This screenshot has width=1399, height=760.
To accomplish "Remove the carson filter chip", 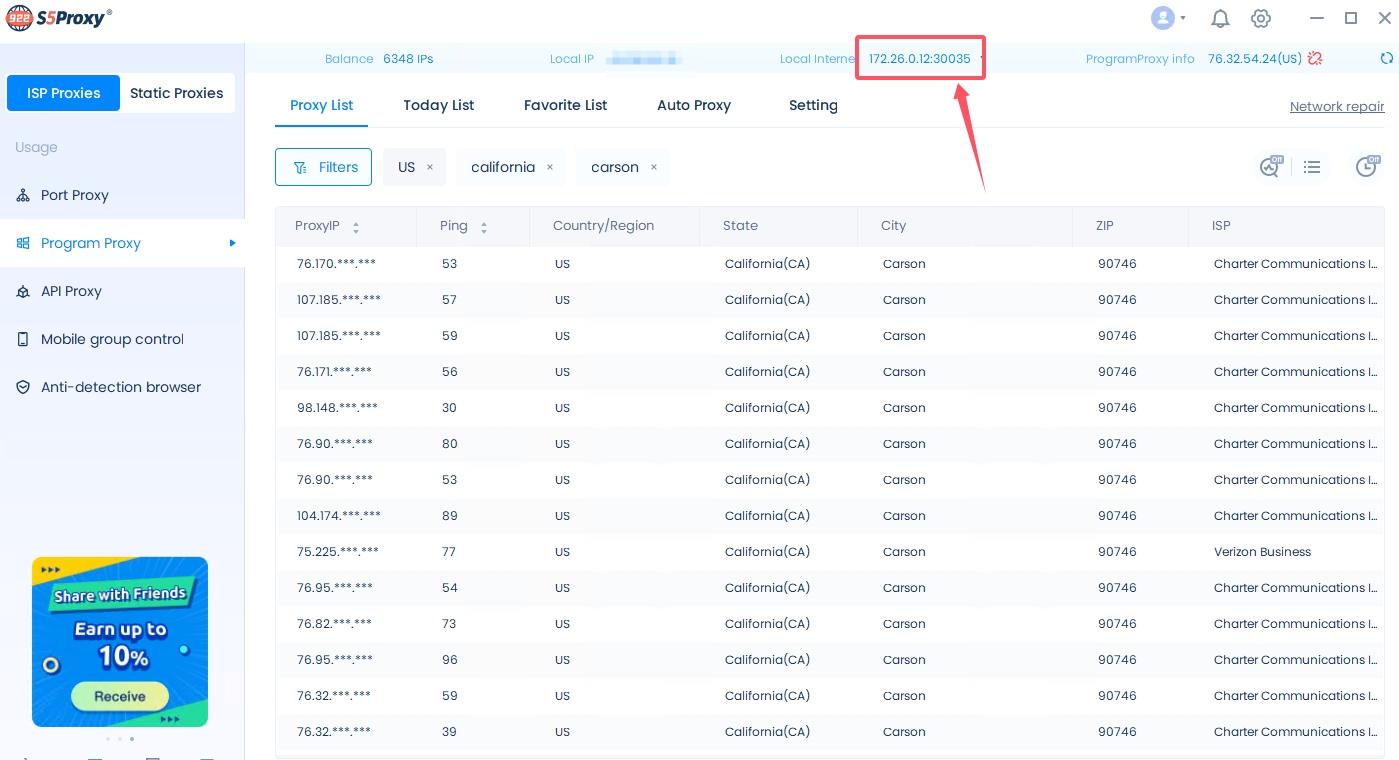I will [x=654, y=167].
